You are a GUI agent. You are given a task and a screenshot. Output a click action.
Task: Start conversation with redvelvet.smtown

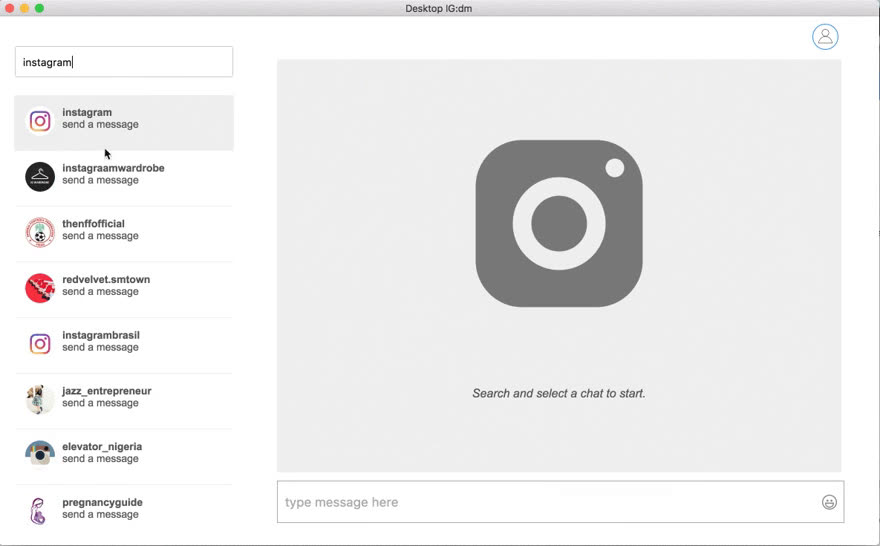[106, 280]
